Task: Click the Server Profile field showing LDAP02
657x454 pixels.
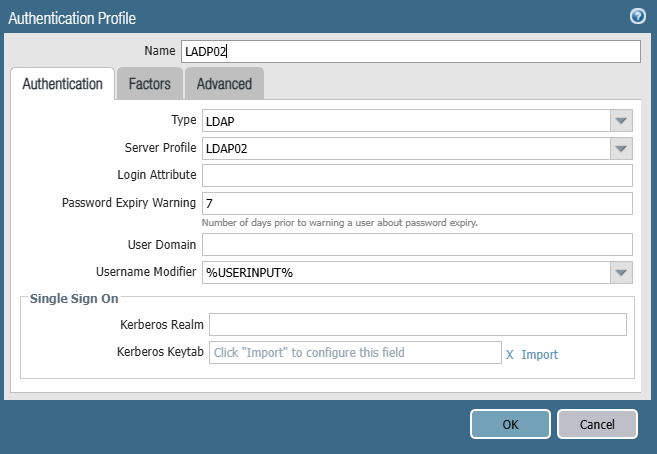Action: coord(406,148)
